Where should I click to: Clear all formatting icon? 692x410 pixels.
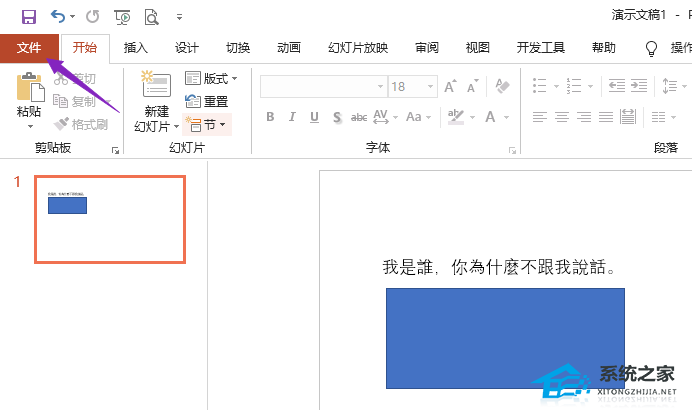click(502, 86)
